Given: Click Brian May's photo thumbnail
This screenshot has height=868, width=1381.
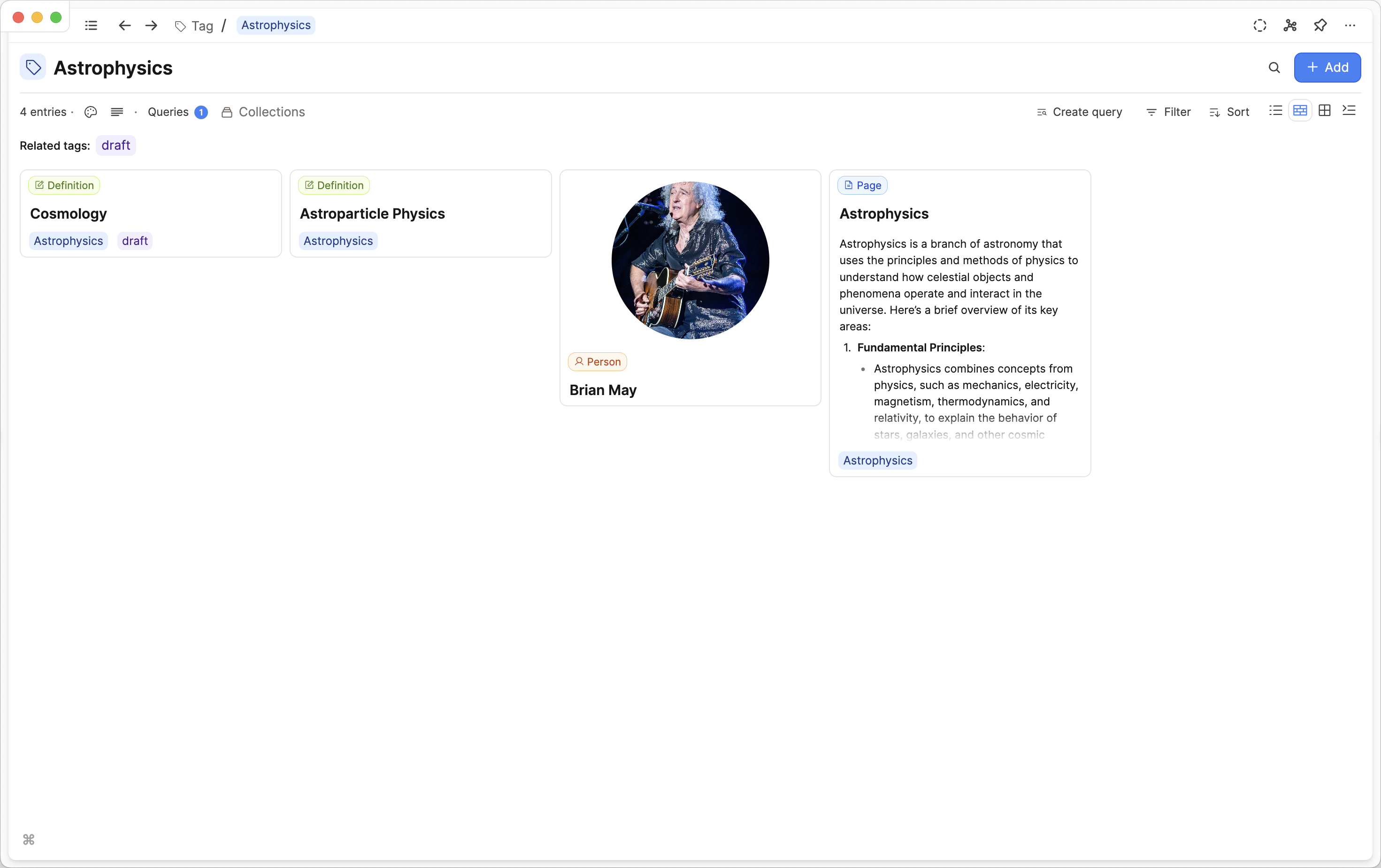Looking at the screenshot, I should tap(690, 260).
